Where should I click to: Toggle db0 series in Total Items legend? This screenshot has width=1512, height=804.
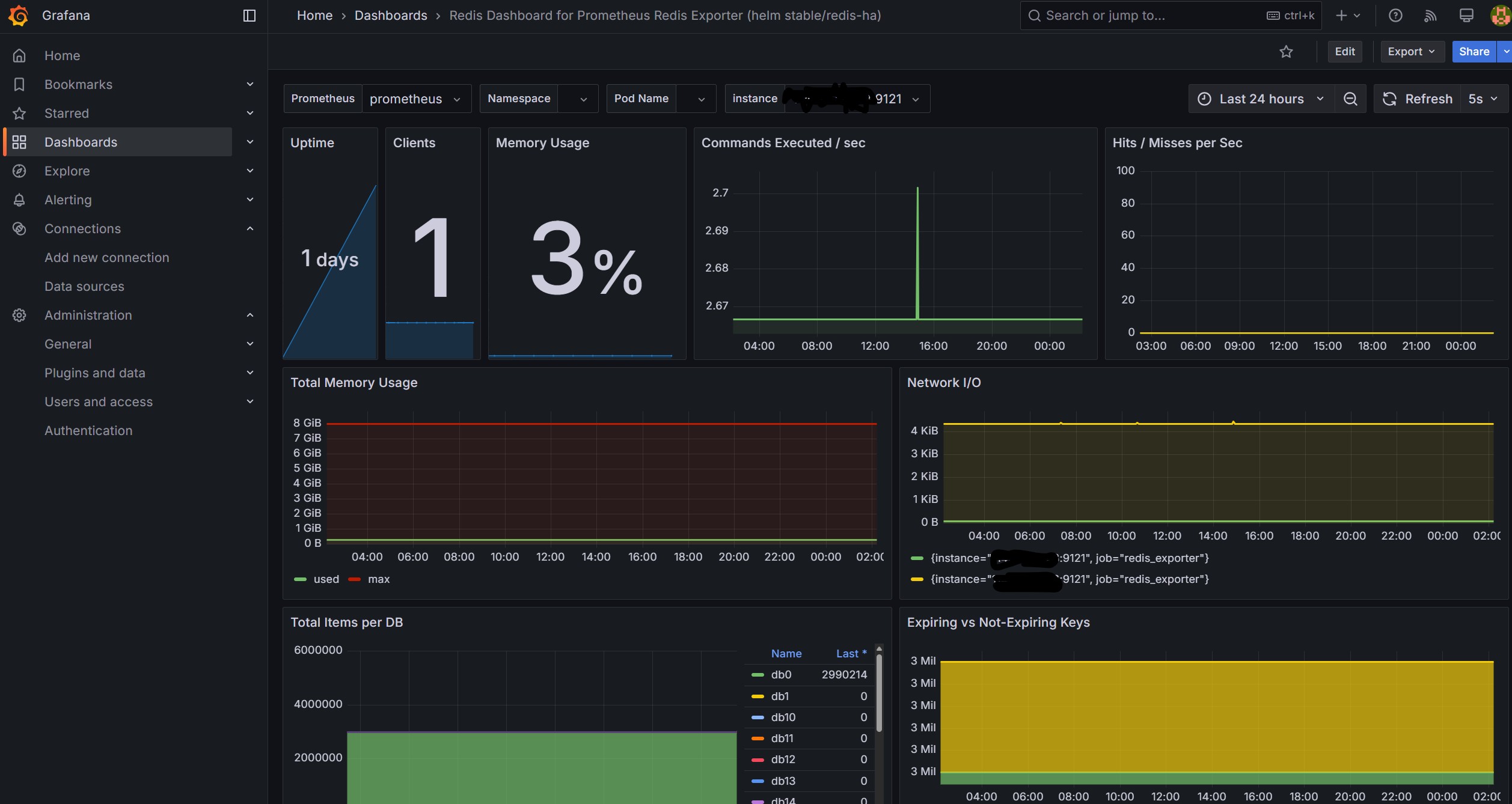(x=781, y=675)
